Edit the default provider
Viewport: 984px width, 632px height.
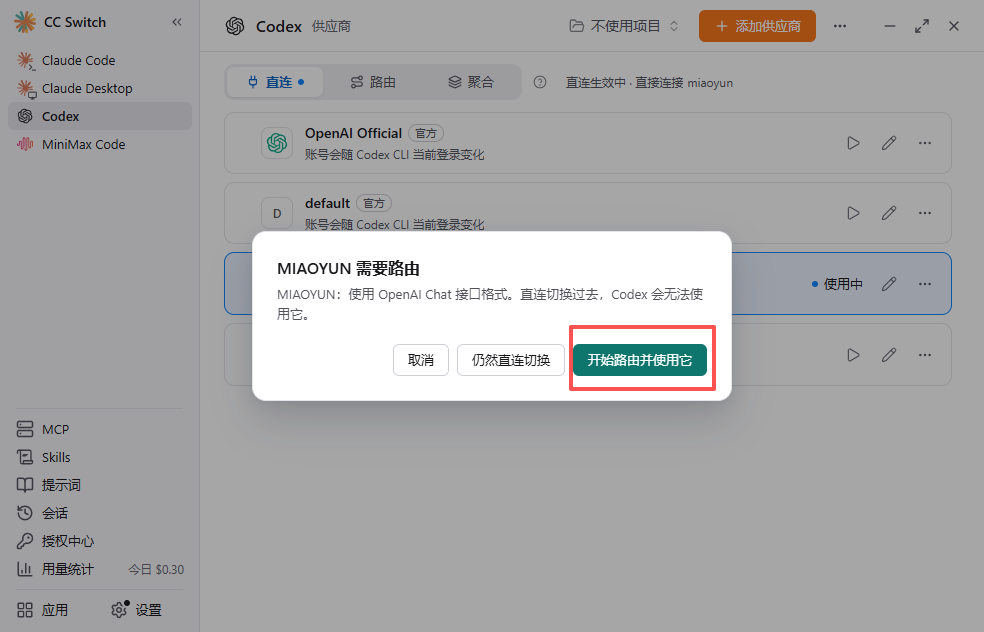coord(889,213)
